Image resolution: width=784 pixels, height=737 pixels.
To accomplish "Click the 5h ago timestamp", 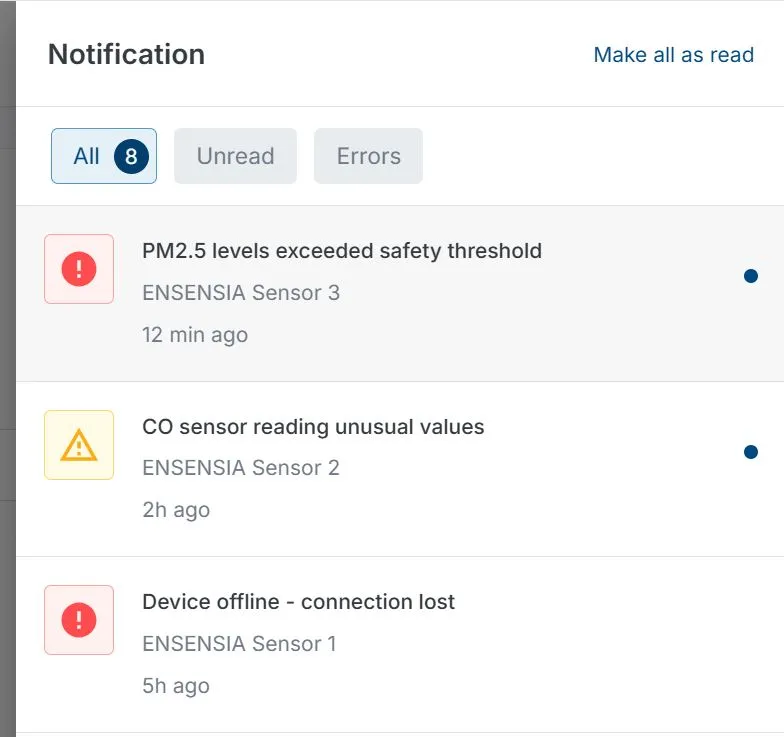I will [176, 686].
